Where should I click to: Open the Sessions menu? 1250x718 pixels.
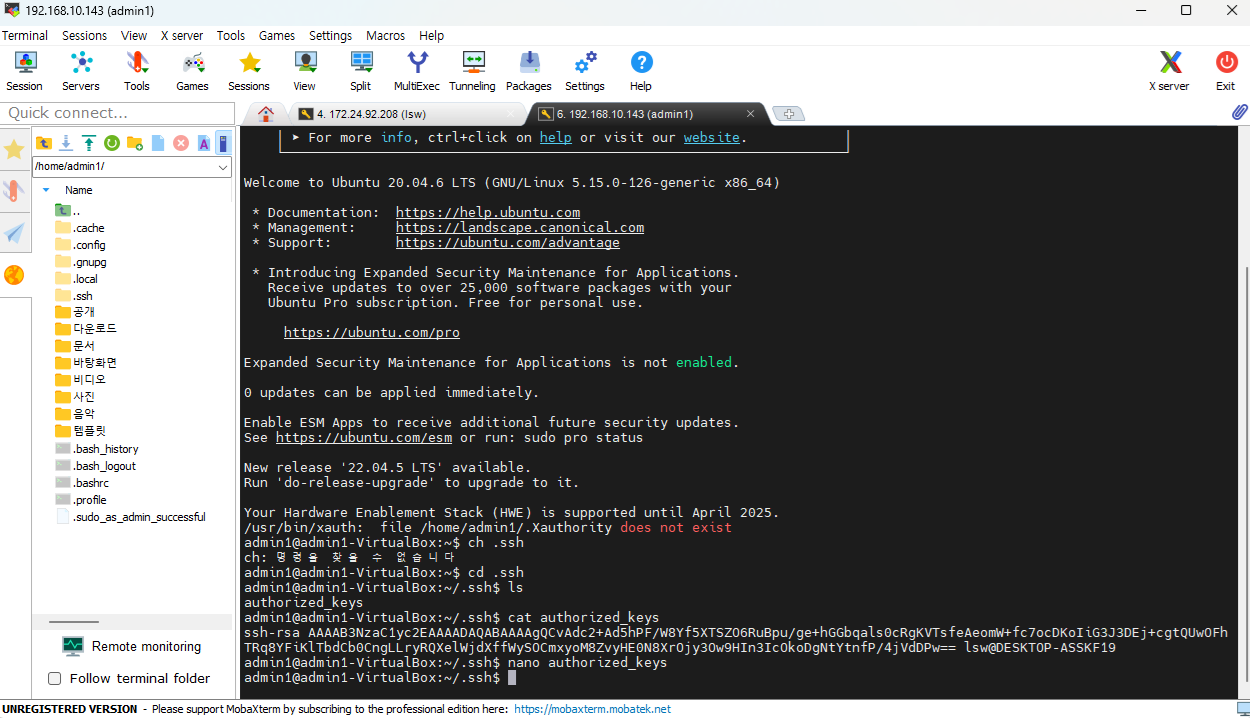[84, 35]
